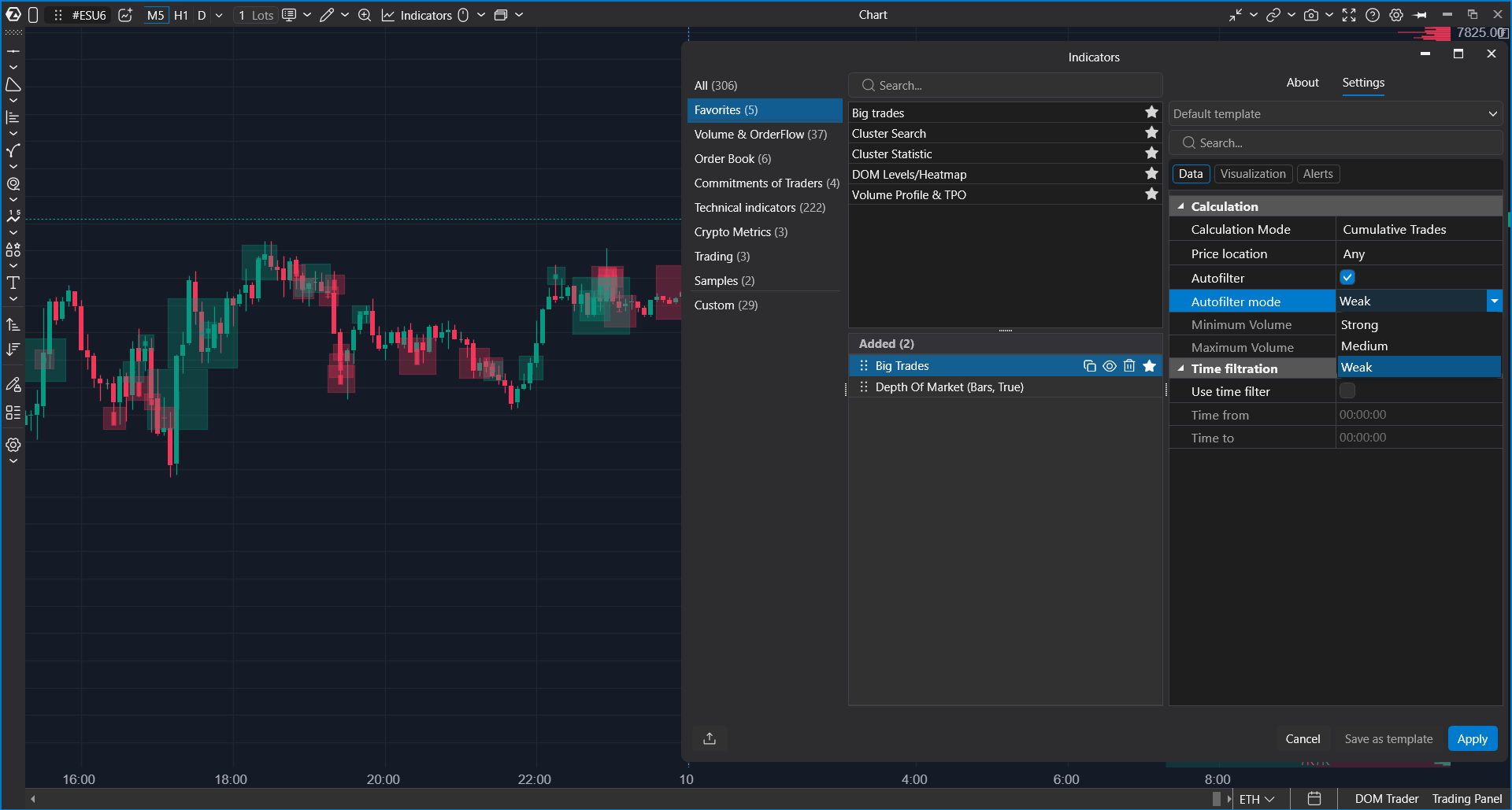1512x810 pixels.
Task: Duplicate the Big Trades indicator
Action: pos(1090,366)
